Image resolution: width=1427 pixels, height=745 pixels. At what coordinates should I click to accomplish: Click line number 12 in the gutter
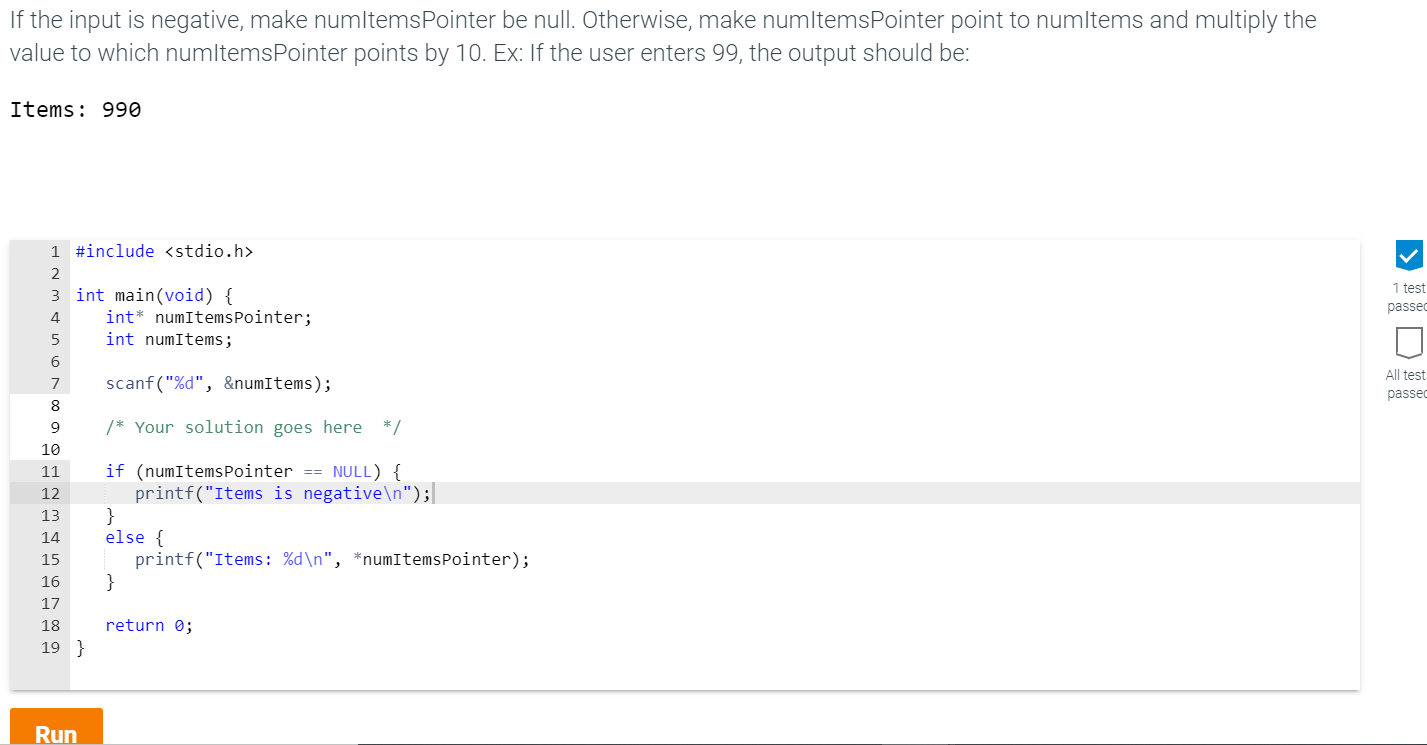click(50, 493)
